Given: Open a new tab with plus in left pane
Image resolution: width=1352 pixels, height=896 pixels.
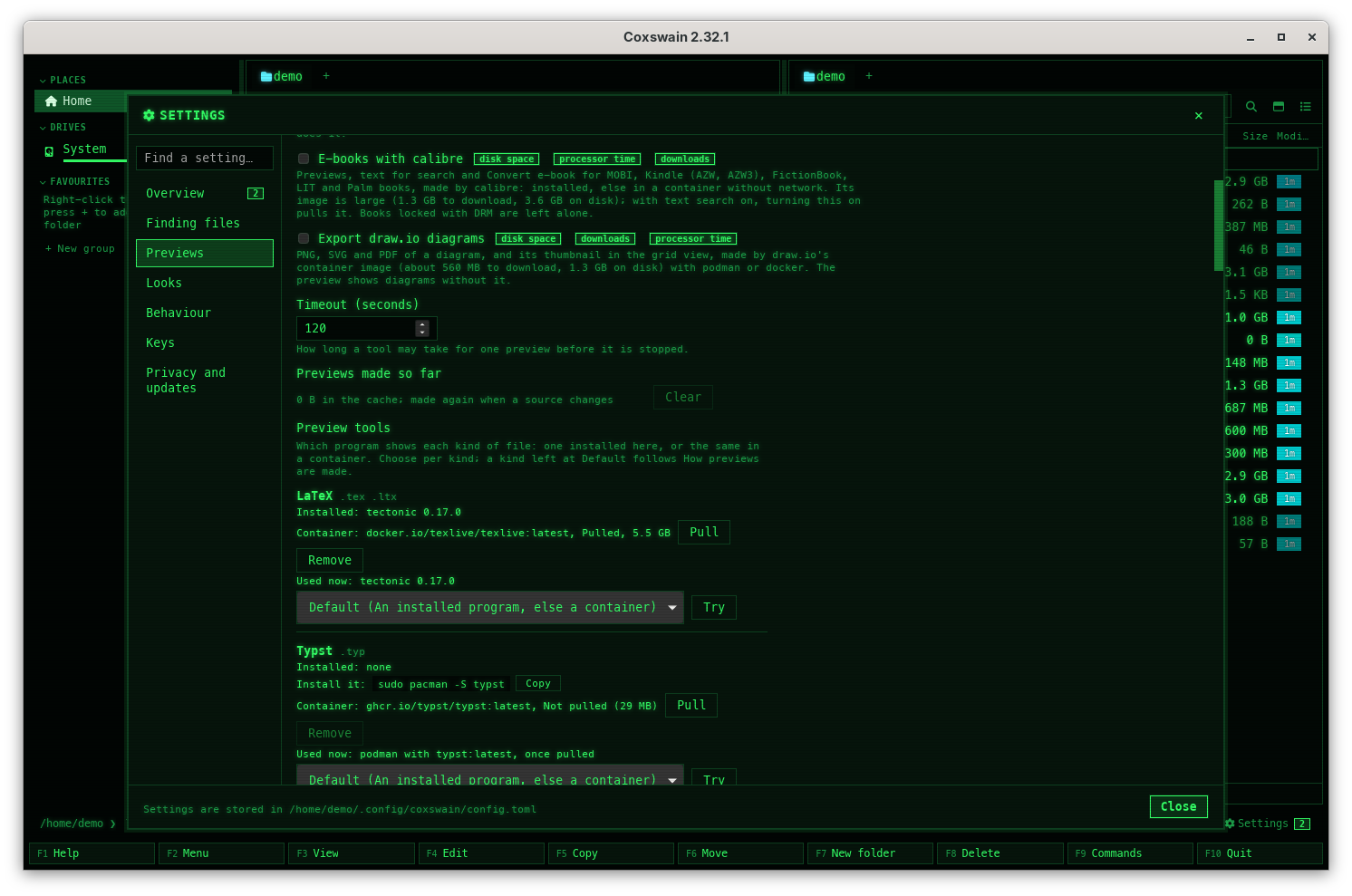Looking at the screenshot, I should [326, 76].
